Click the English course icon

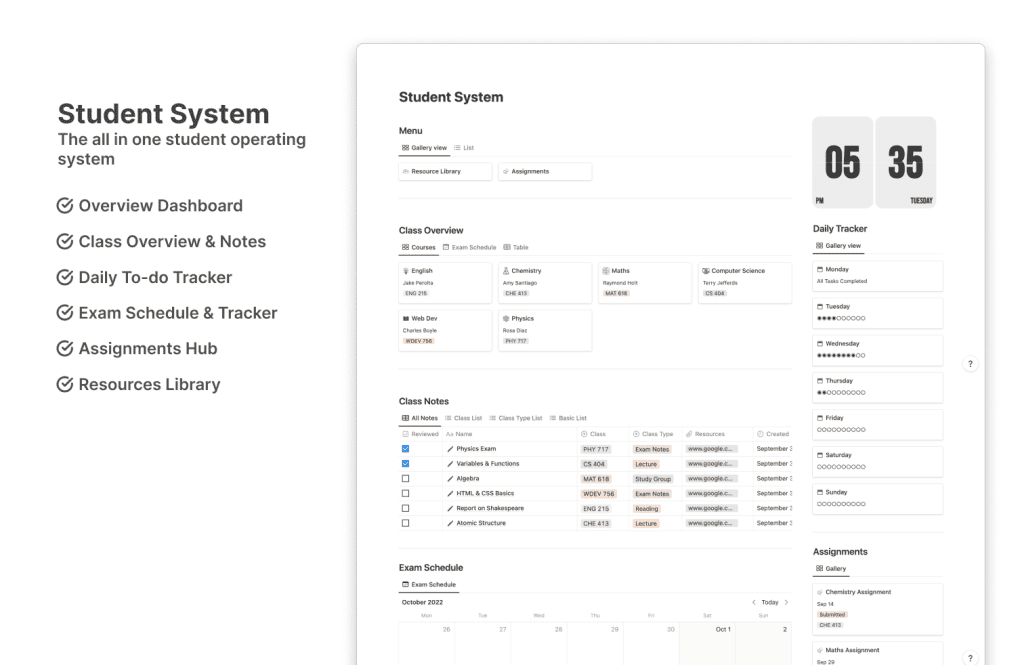[405, 271]
